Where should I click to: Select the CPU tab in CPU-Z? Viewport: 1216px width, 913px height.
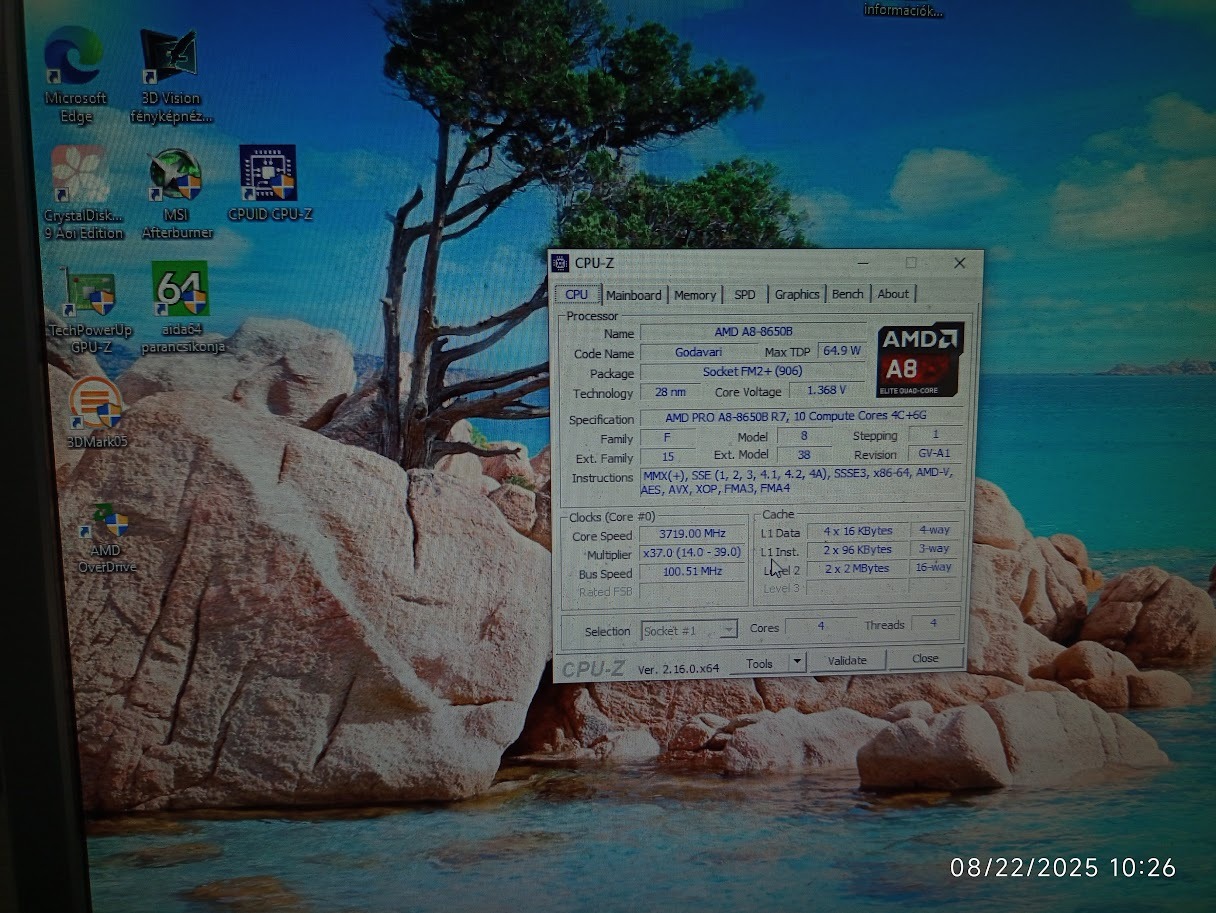(x=577, y=294)
